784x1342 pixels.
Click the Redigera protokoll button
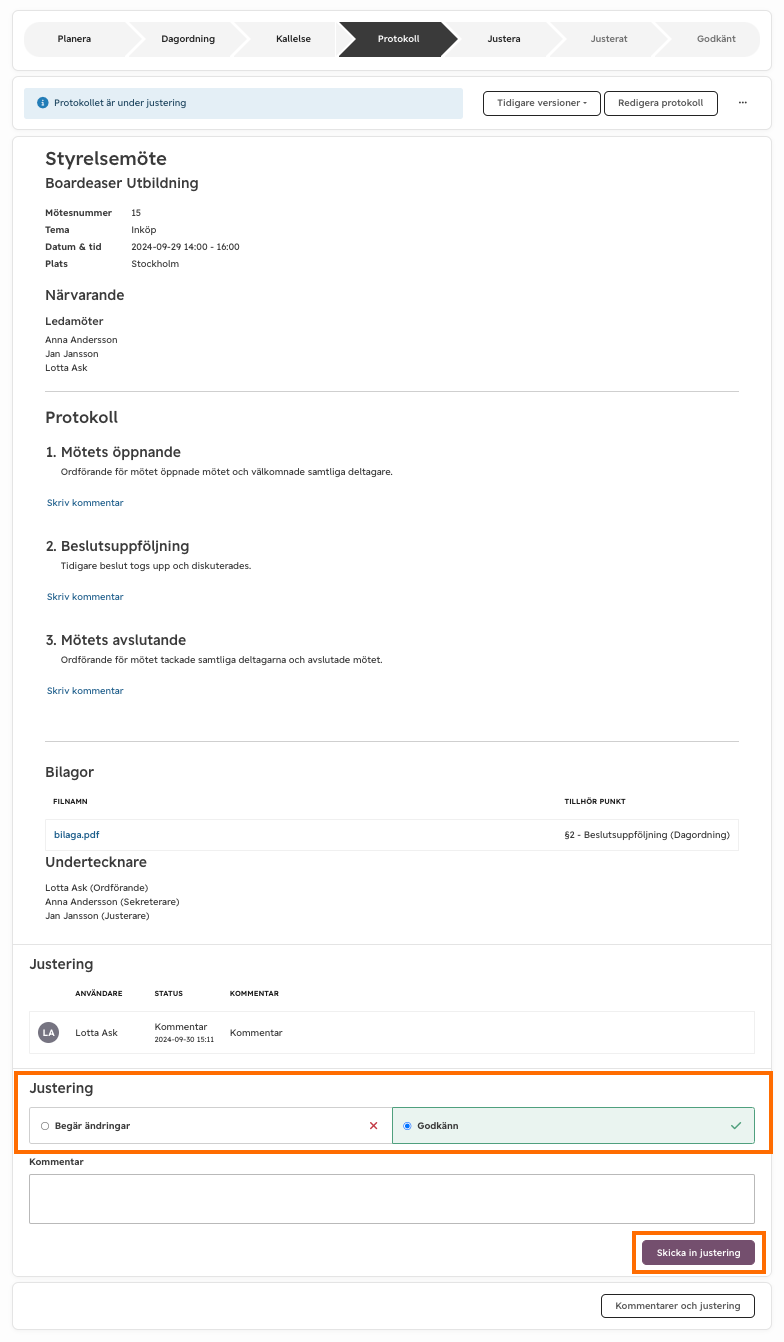(661, 103)
